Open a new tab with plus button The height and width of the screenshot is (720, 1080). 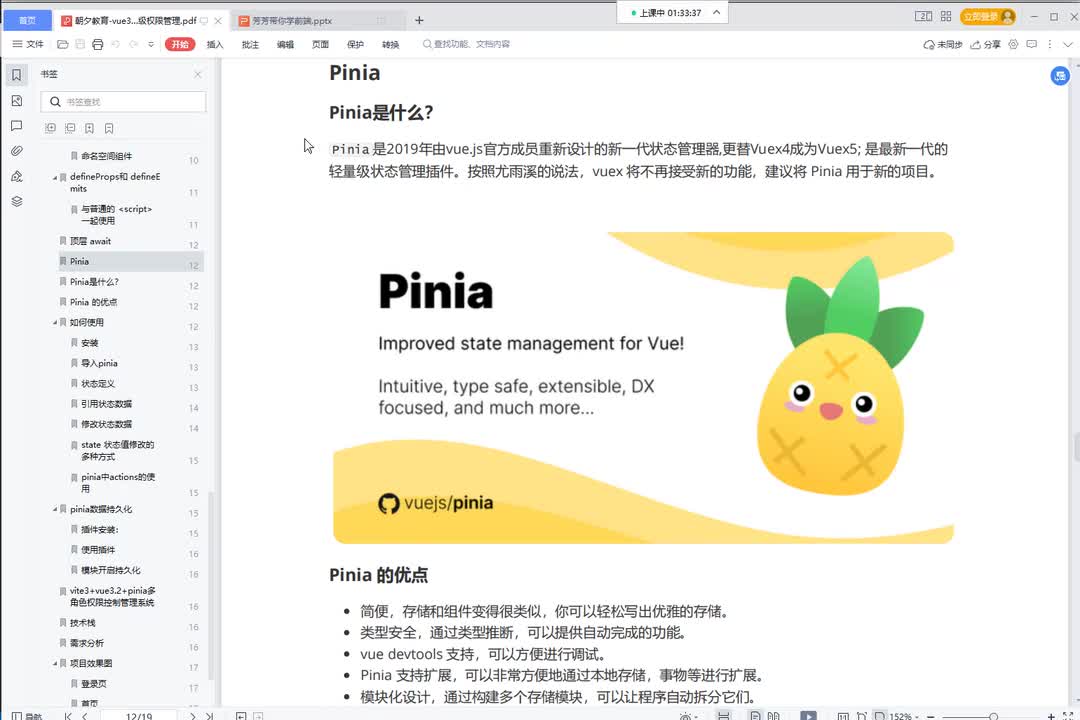point(419,21)
